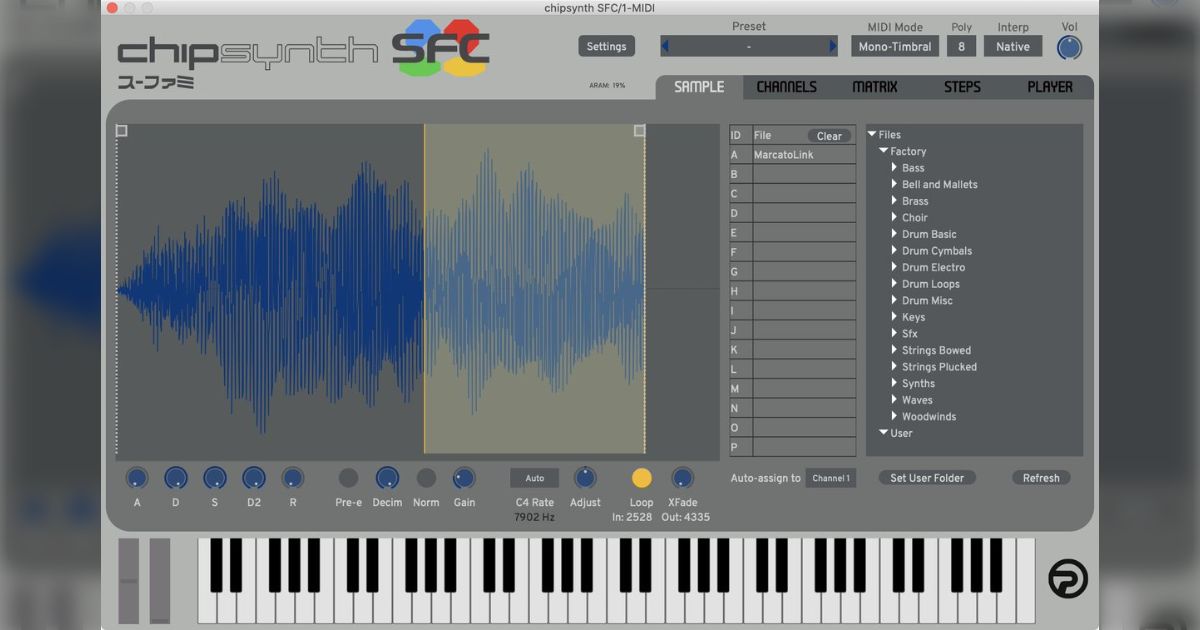Switch to the CHANNELS tab
This screenshot has height=630, width=1200.
click(786, 87)
